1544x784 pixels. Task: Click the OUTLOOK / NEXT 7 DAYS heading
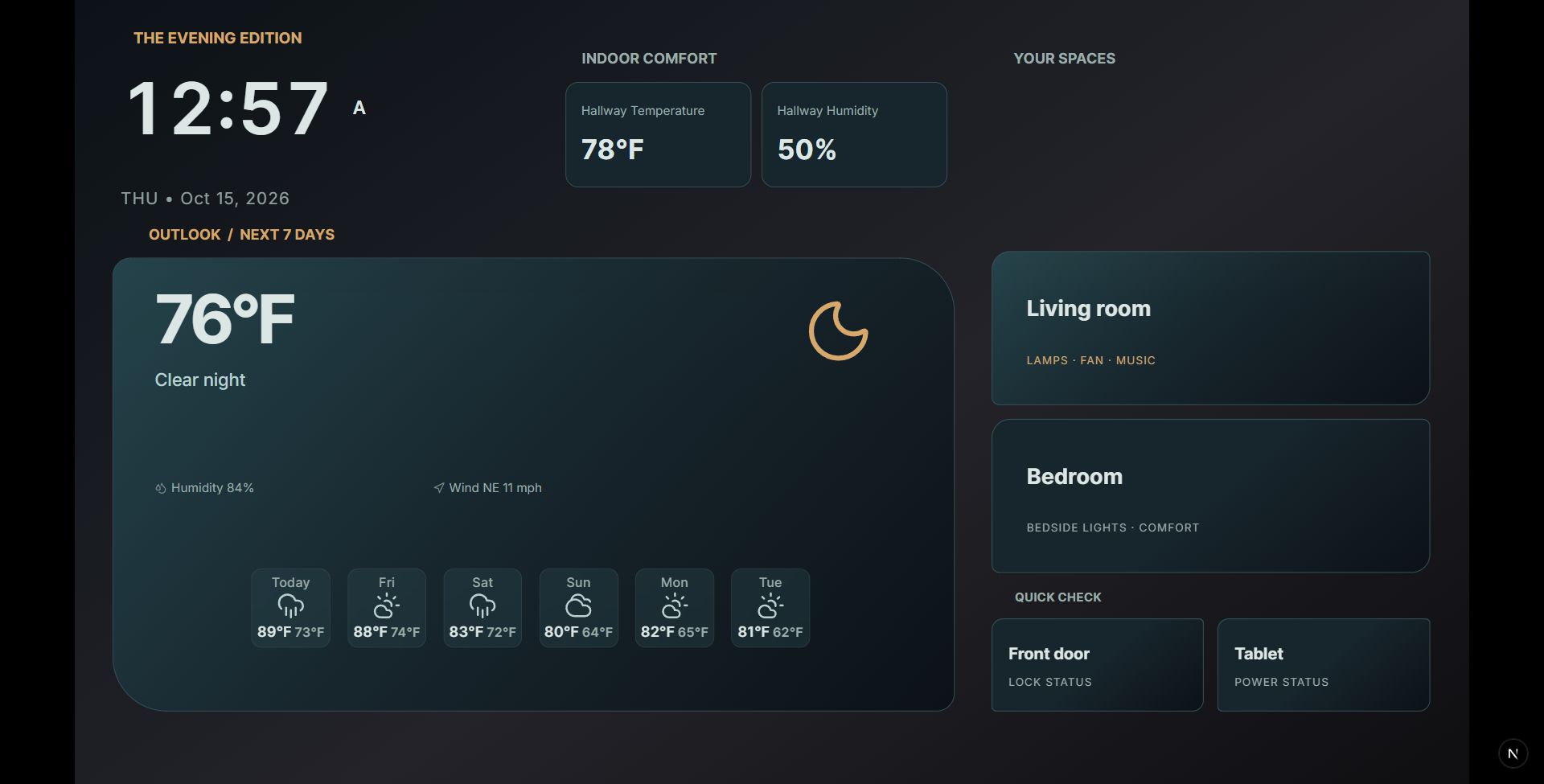click(241, 235)
